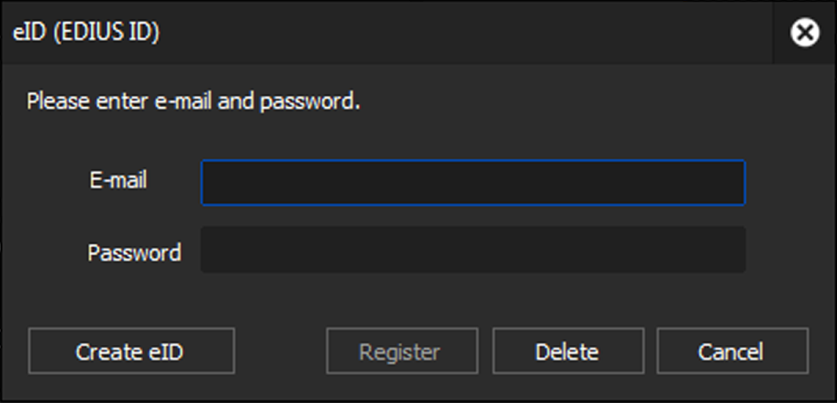This screenshot has width=837, height=403.
Task: Place cursor in the e-mail address box
Action: click(472, 183)
